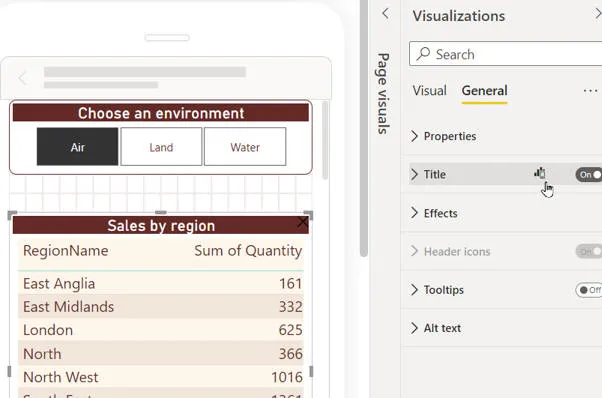Turn on the Tooltips toggle

(x=589, y=290)
